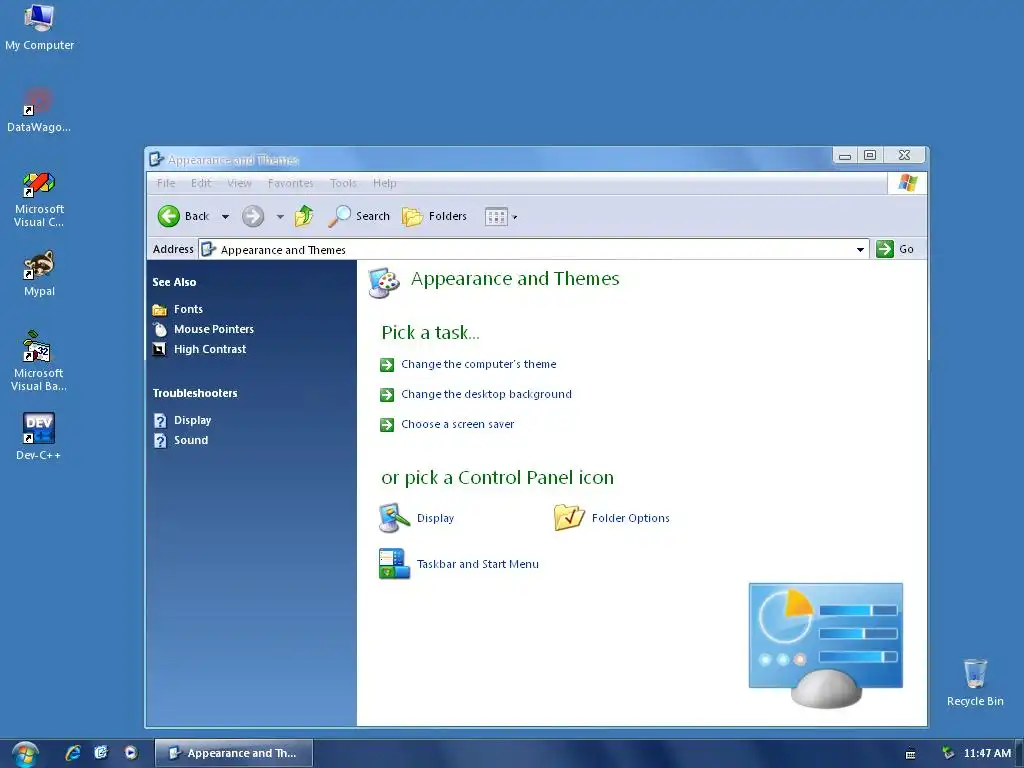Viewport: 1024px width, 768px height.
Task: Open the Favorites menu
Action: pos(291,184)
